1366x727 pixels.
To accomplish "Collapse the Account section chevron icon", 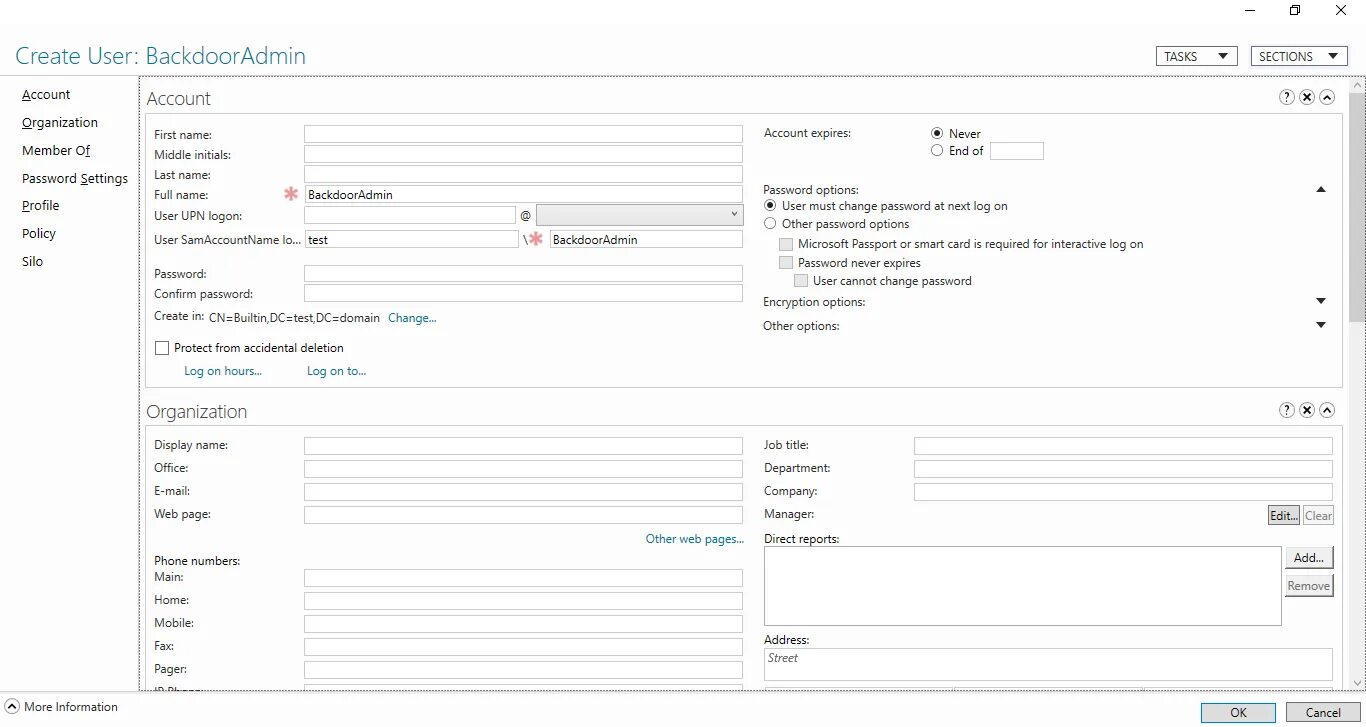I will pos(1327,97).
